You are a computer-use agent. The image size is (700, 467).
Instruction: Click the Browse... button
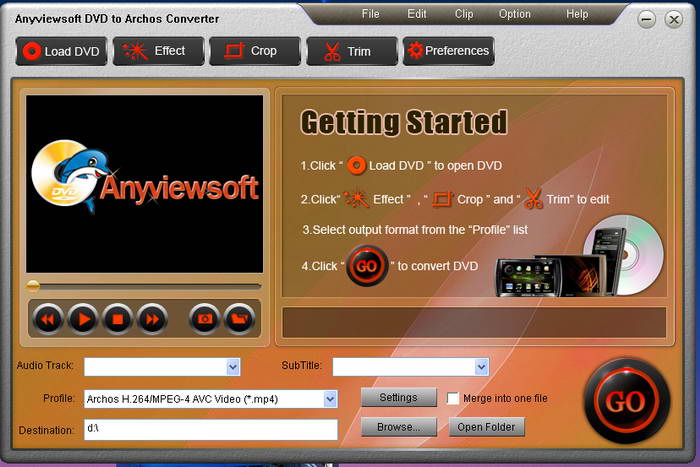pos(399,427)
